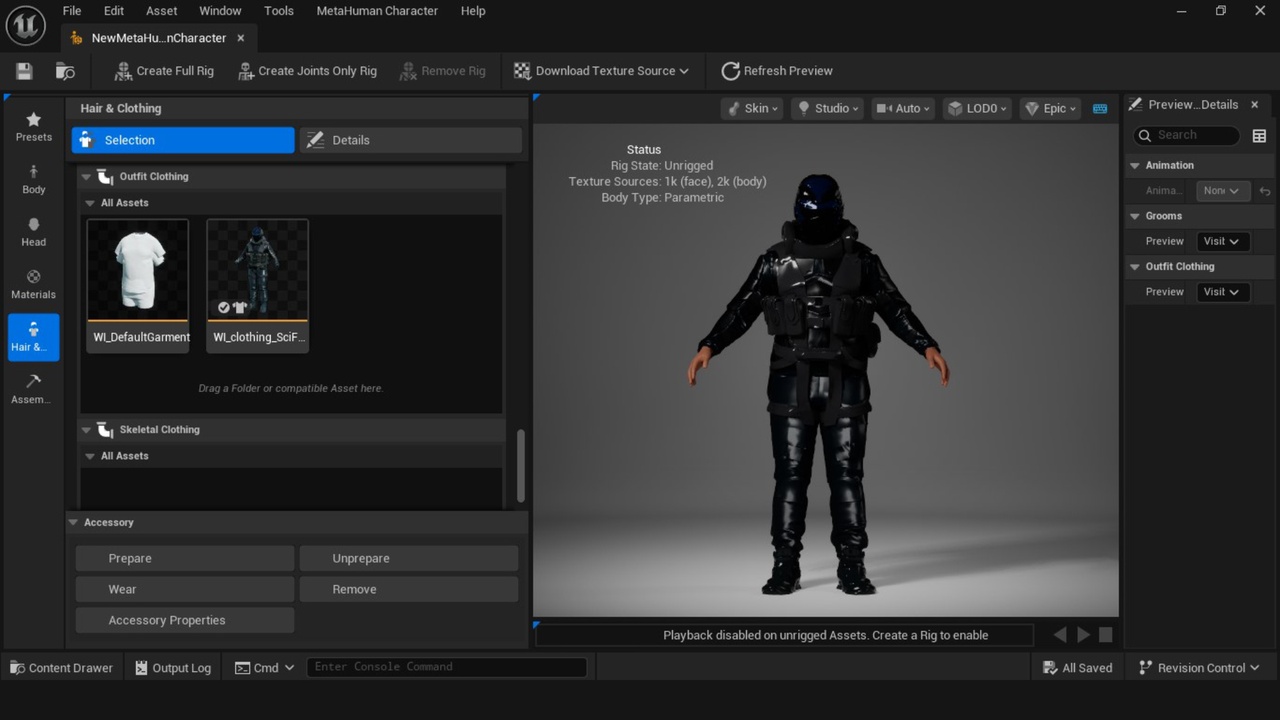This screenshot has height=720, width=1280.
Task: Click the All Saved status indicator
Action: click(x=1077, y=668)
